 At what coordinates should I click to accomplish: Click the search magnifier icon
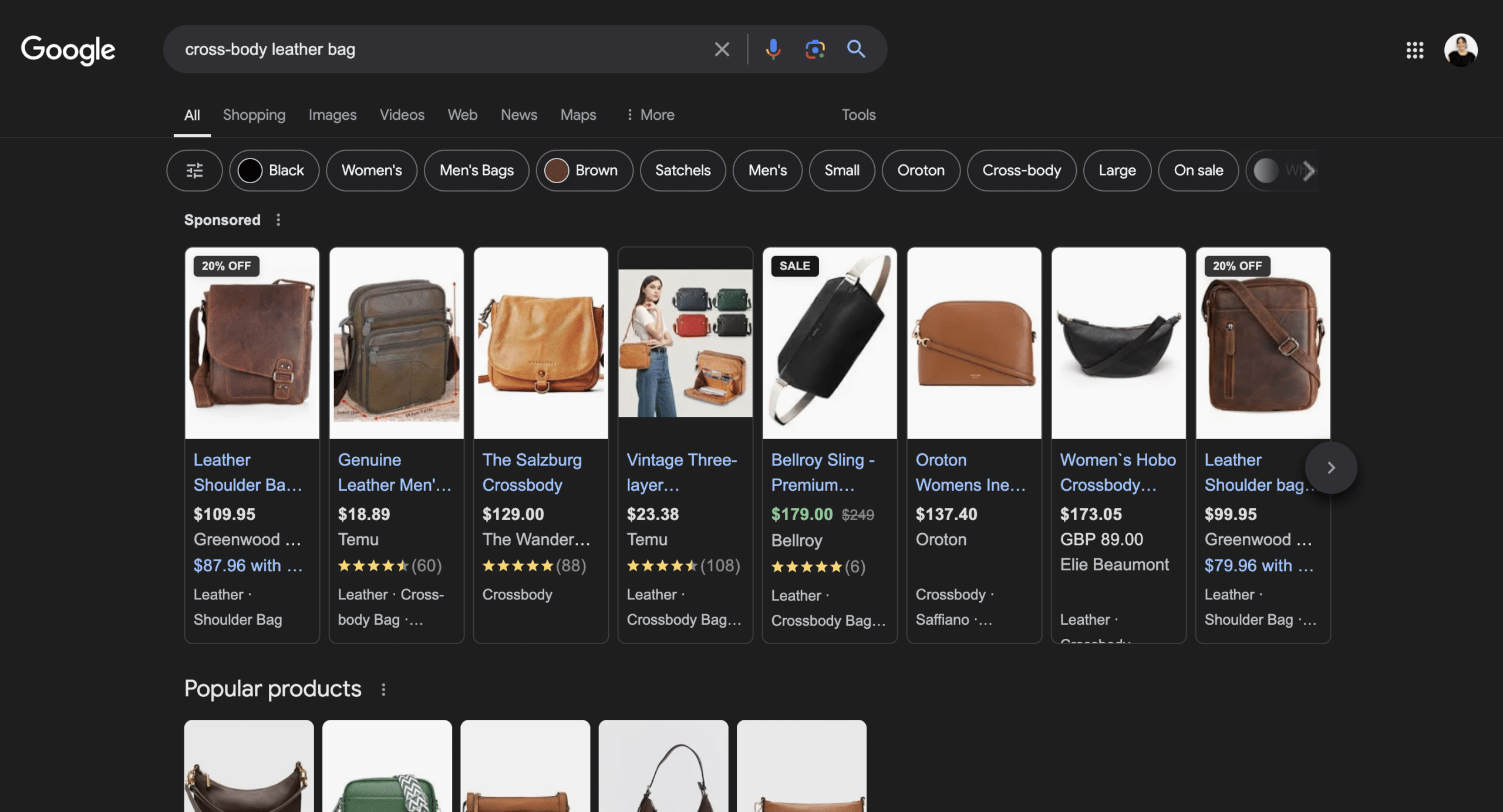856,49
